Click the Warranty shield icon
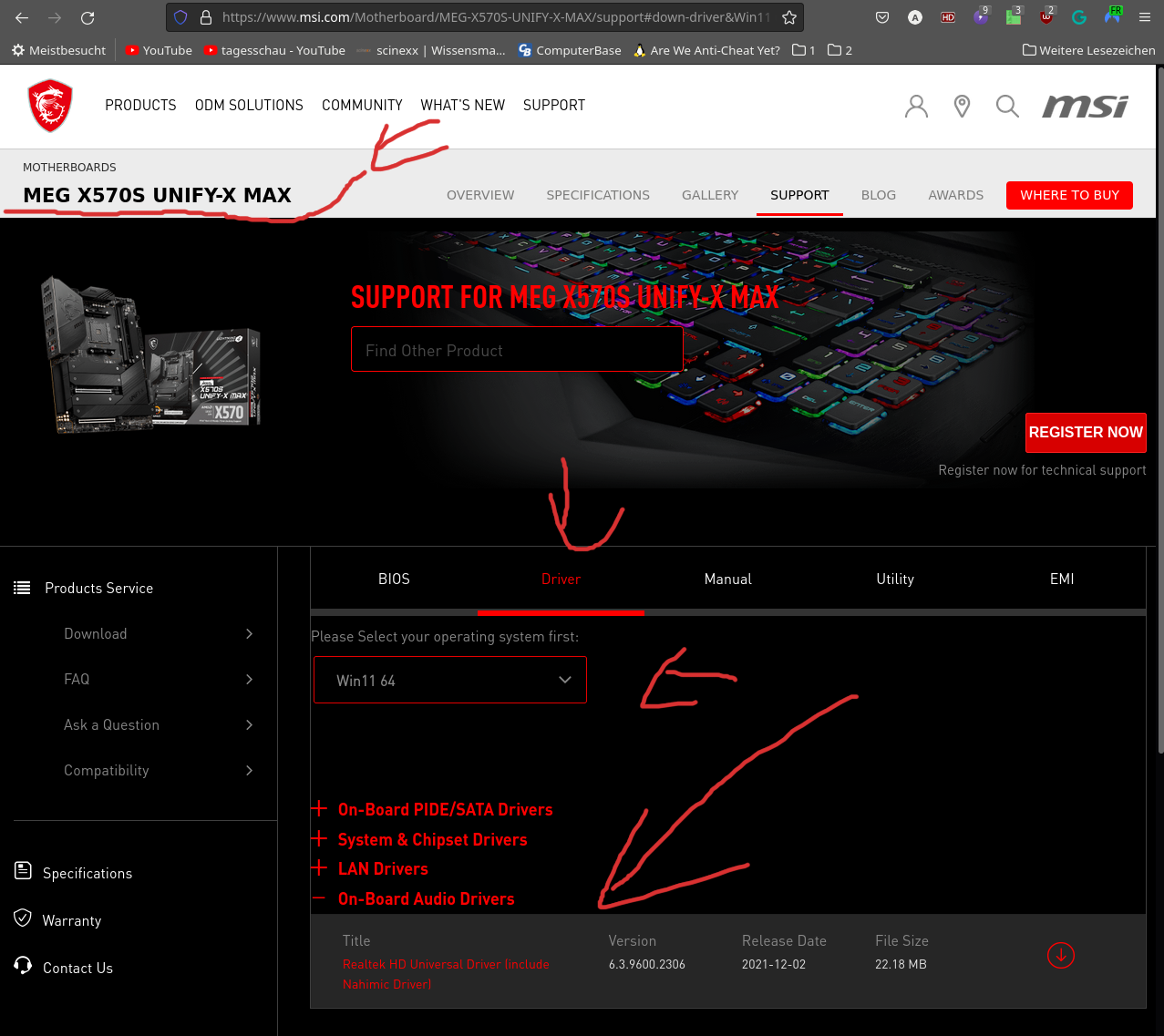This screenshot has height=1036, width=1164. [x=23, y=918]
